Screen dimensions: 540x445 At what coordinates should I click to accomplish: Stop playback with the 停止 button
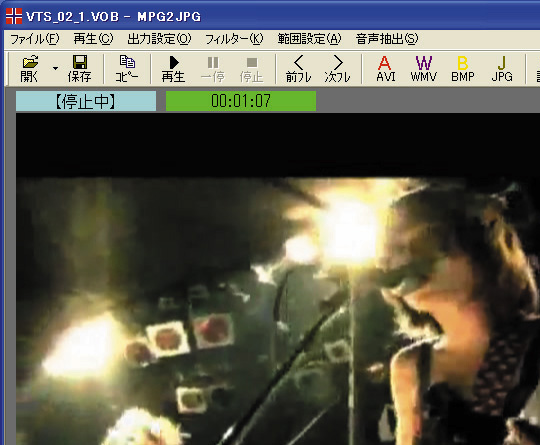[252, 69]
